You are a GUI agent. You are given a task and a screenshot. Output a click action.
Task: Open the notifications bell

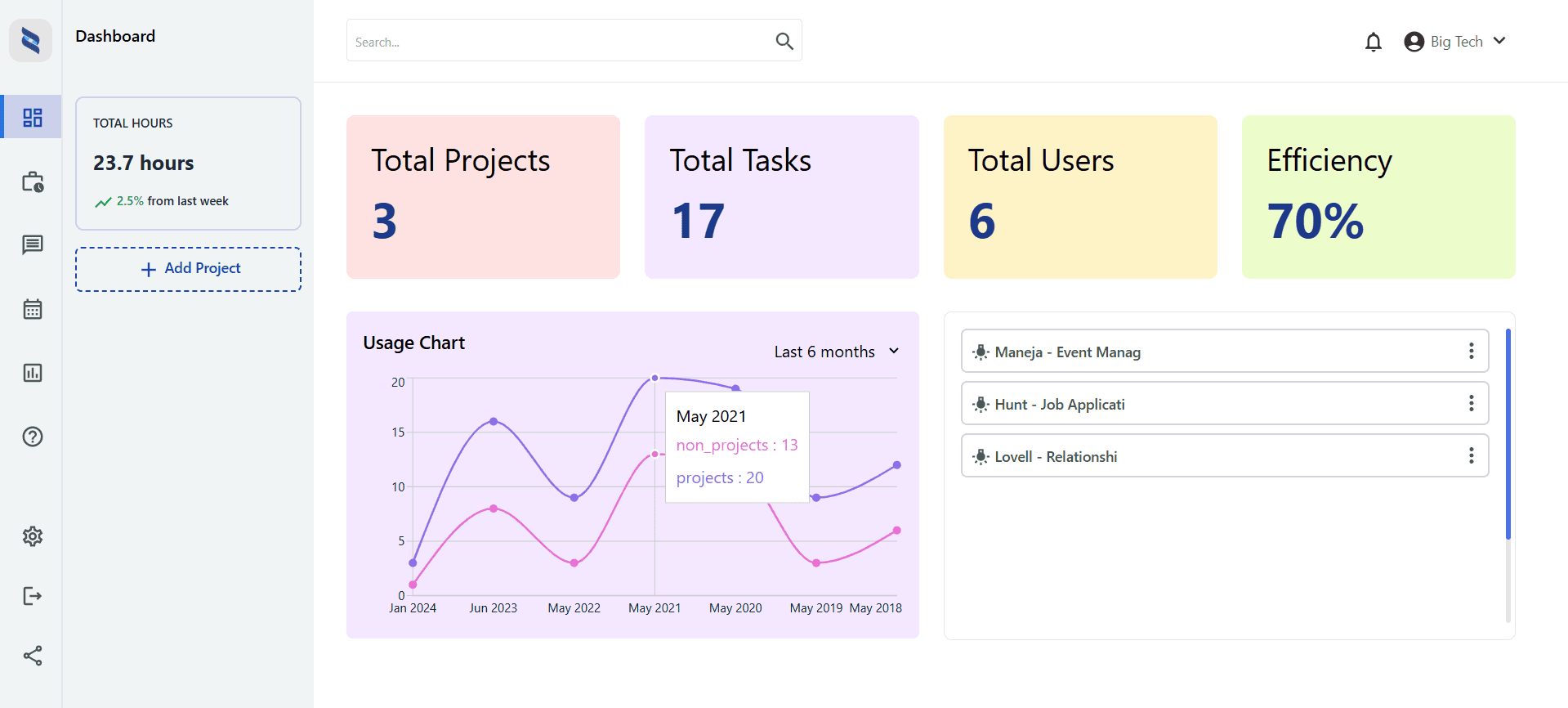click(x=1373, y=42)
